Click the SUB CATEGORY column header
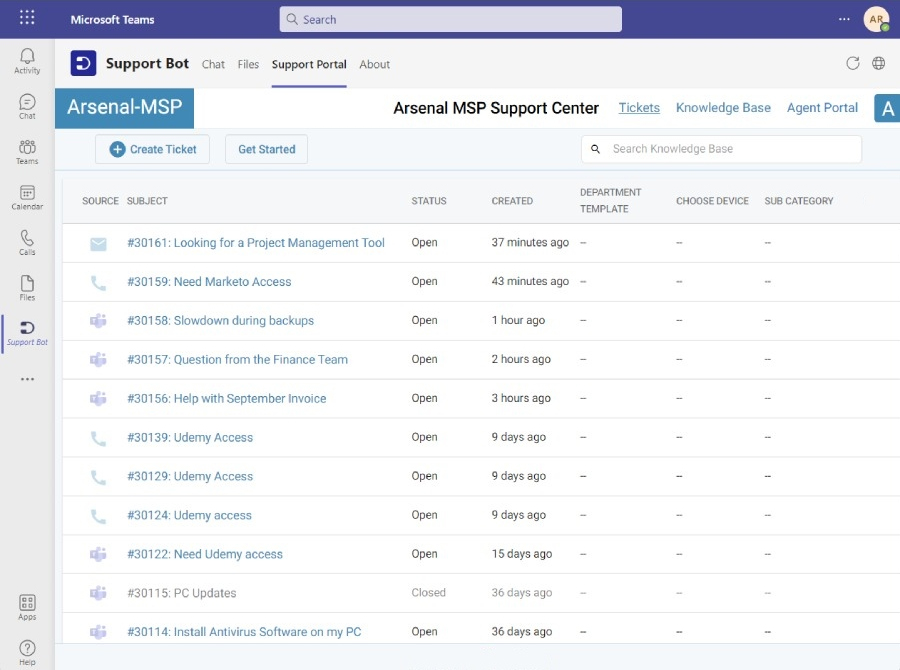The image size is (900, 670). tap(798, 201)
